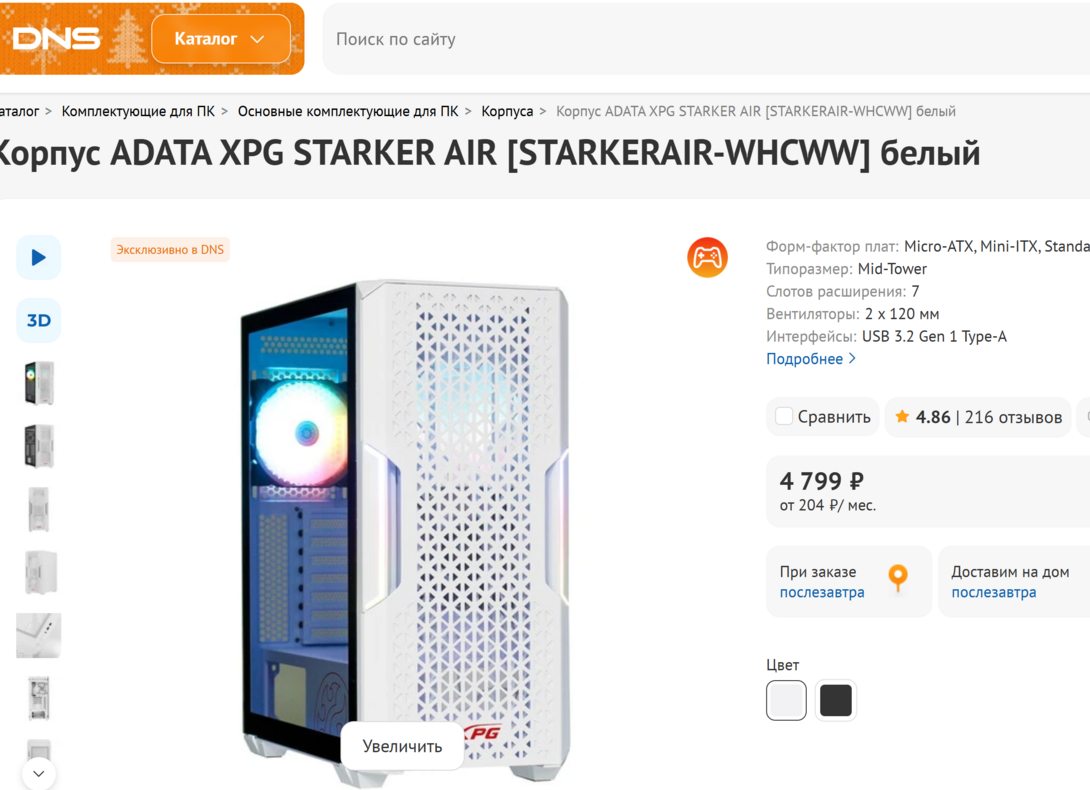Open the 3D product view
Viewport: 1090px width, 790px height.
39,321
